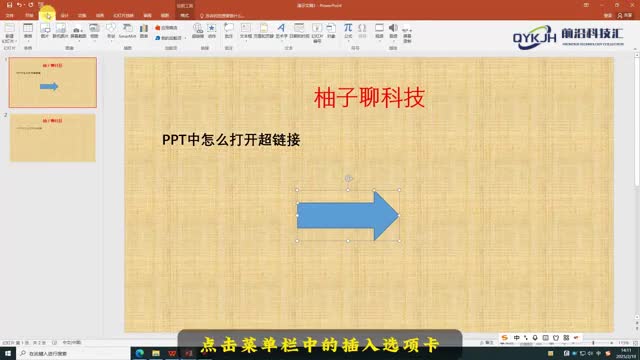
Task: Insert a Text Box
Action: point(246,31)
